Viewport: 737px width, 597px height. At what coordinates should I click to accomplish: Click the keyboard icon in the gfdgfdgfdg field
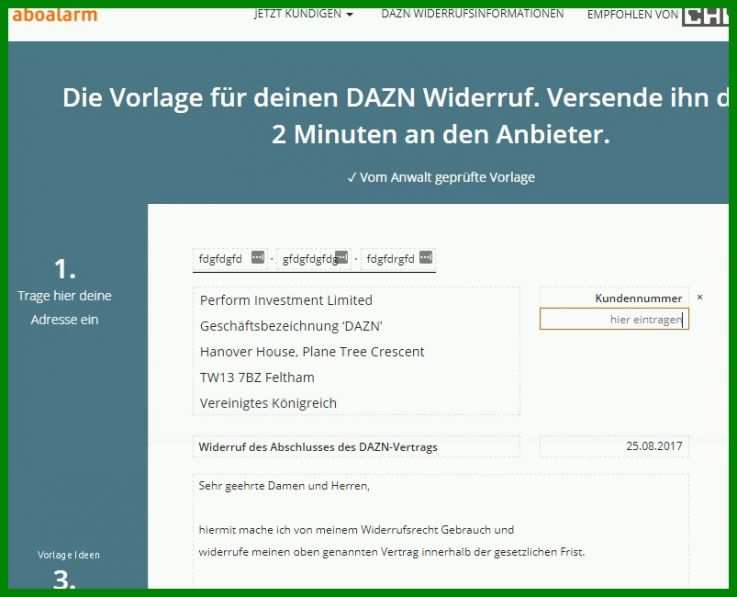[x=342, y=257]
